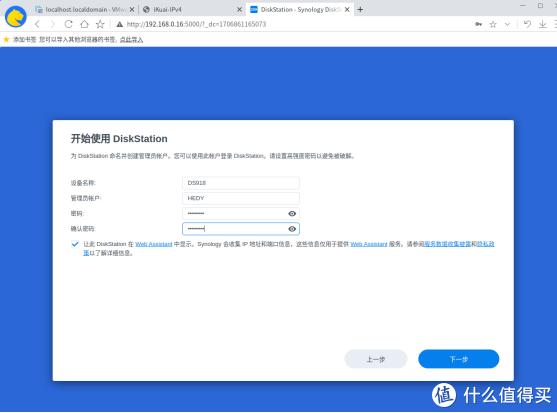This screenshot has height=413, width=557.
Task: Show password using the eye icon
Action: coord(292,213)
